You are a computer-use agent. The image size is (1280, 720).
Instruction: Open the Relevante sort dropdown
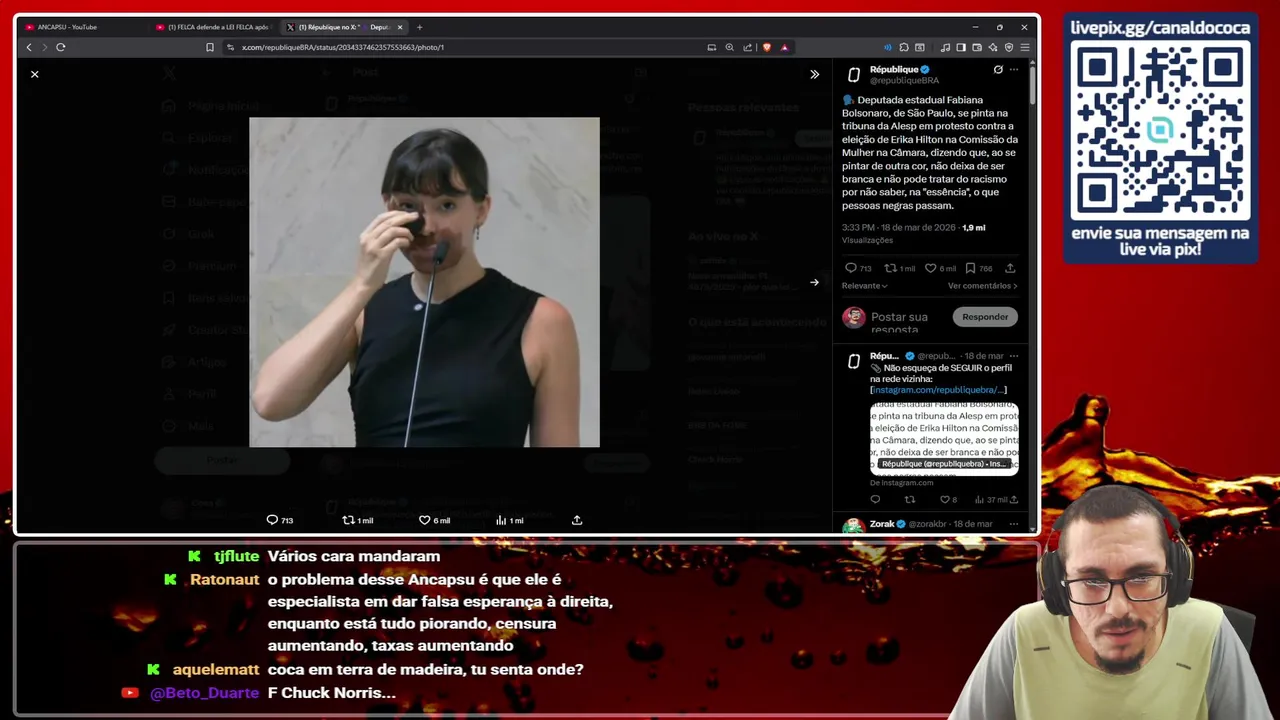click(864, 286)
